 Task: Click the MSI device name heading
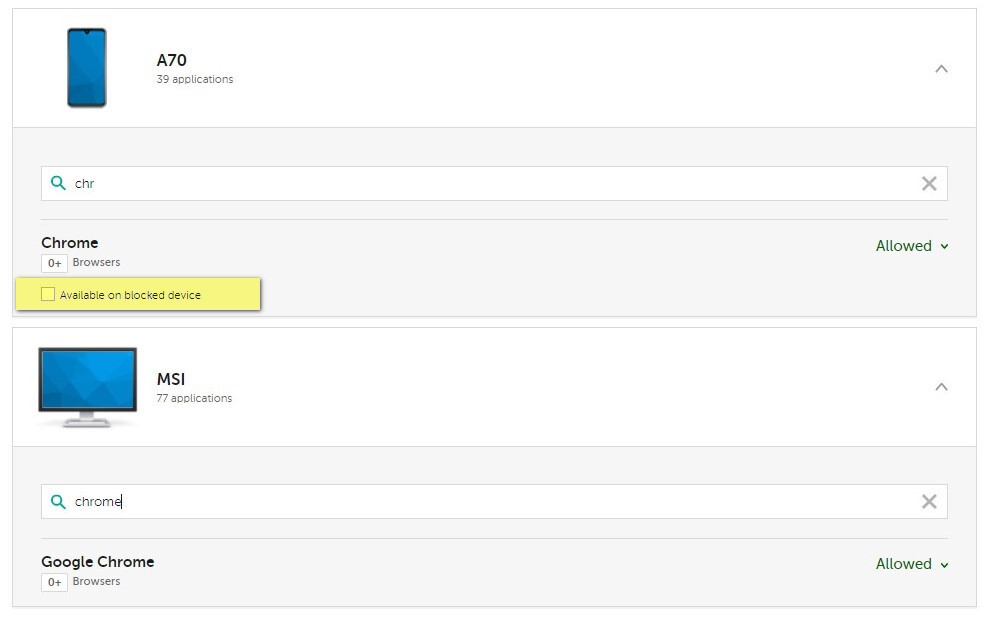click(171, 379)
